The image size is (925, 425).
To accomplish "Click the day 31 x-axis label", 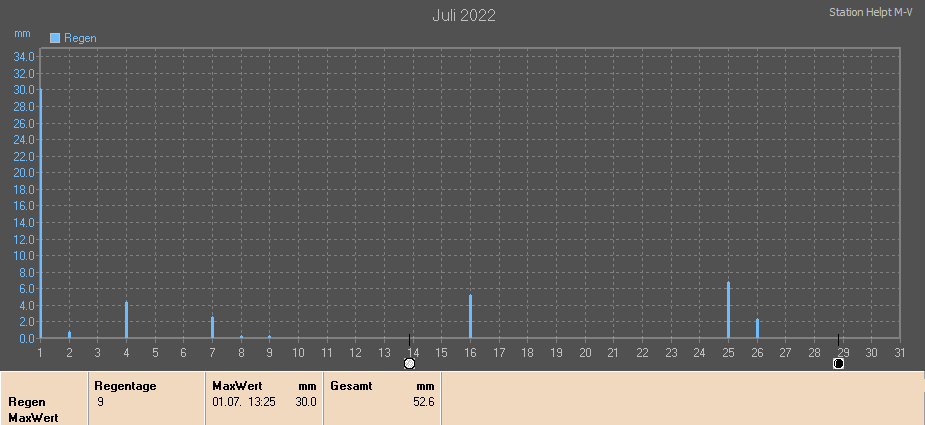I will pyautogui.click(x=900, y=352).
